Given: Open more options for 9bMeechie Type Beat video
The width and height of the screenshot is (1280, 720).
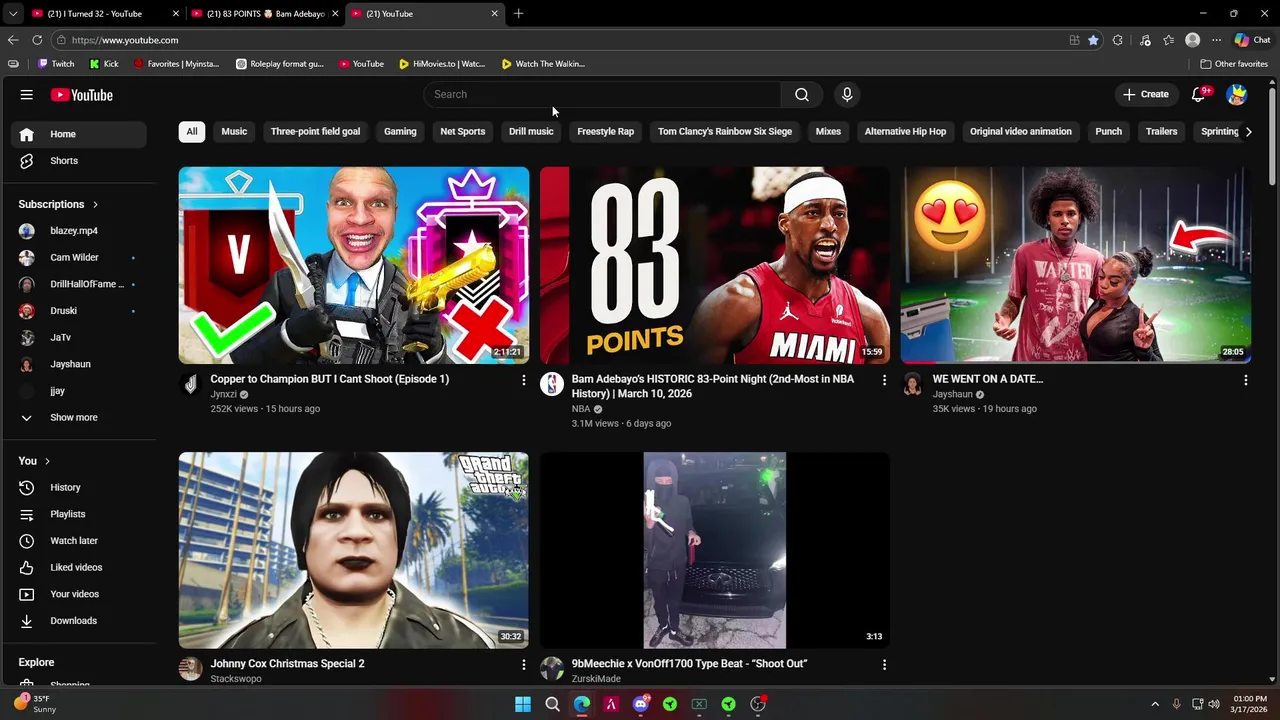Looking at the screenshot, I should click(884, 665).
